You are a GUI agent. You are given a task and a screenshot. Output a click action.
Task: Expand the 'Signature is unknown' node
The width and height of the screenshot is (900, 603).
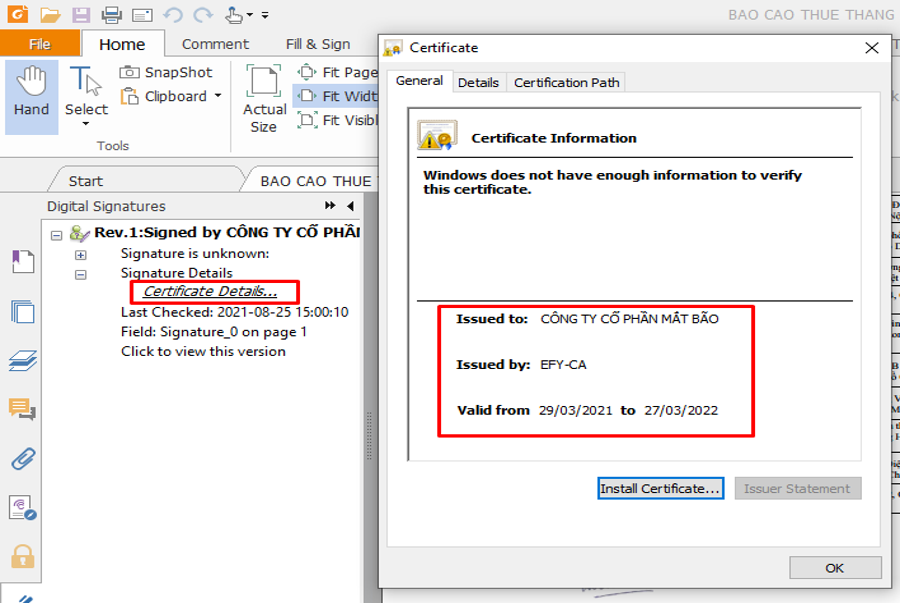point(81,255)
